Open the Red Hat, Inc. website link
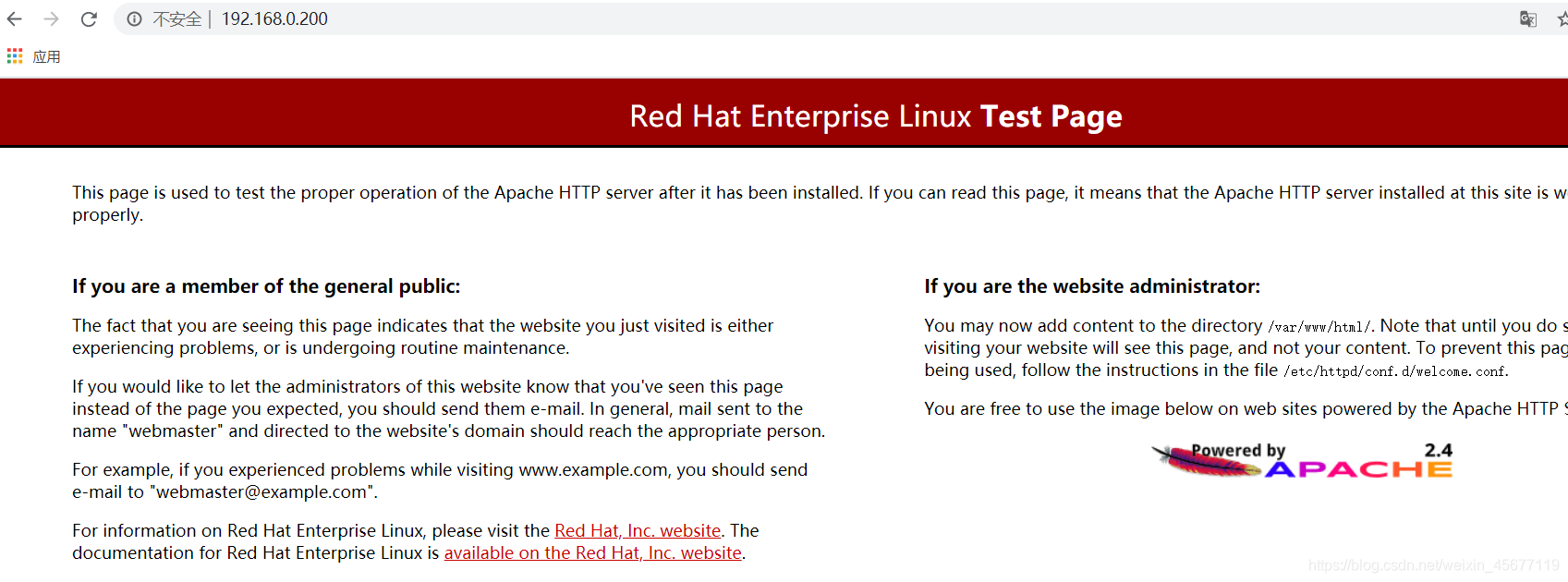1568x582 pixels. tap(638, 530)
